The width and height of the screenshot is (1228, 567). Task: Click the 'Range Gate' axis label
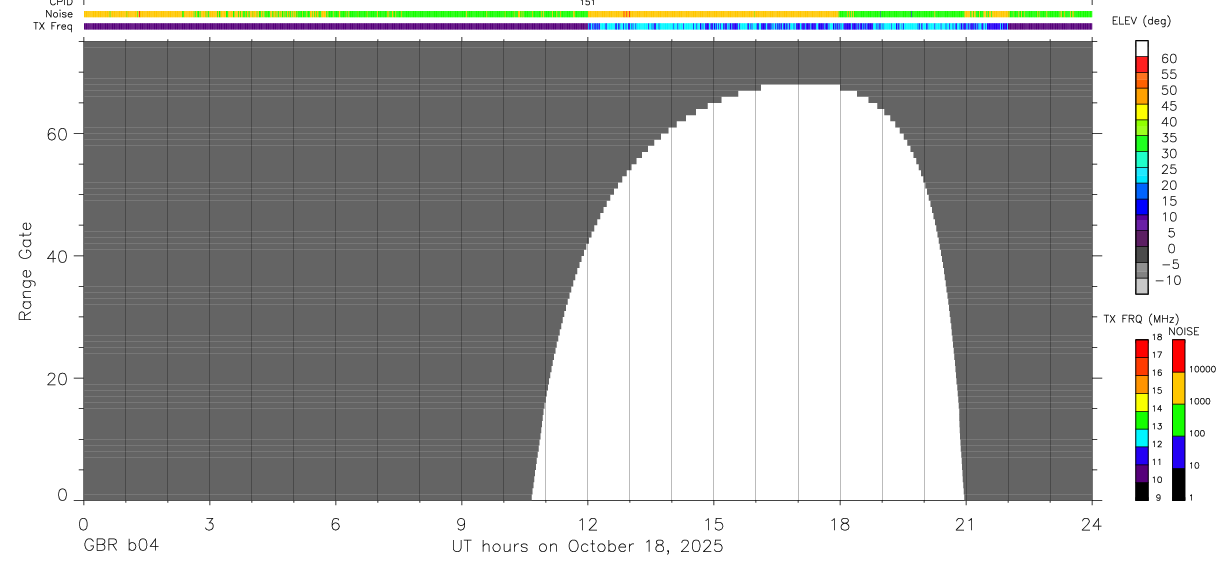click(26, 271)
